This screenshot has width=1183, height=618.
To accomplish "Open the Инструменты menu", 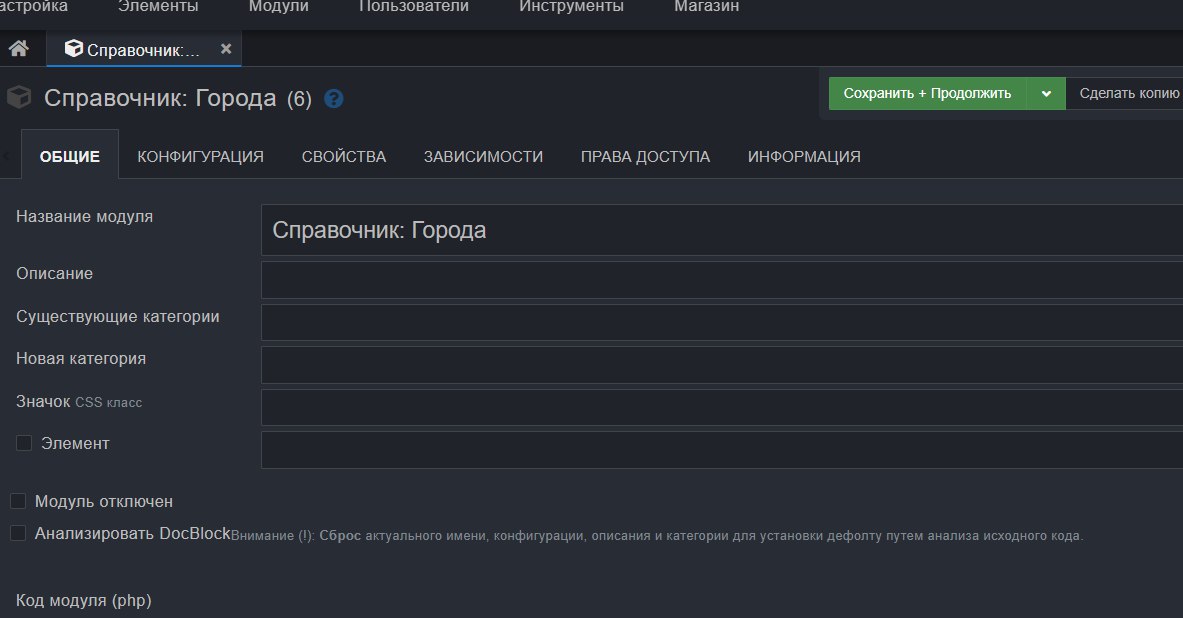I will [x=571, y=7].
